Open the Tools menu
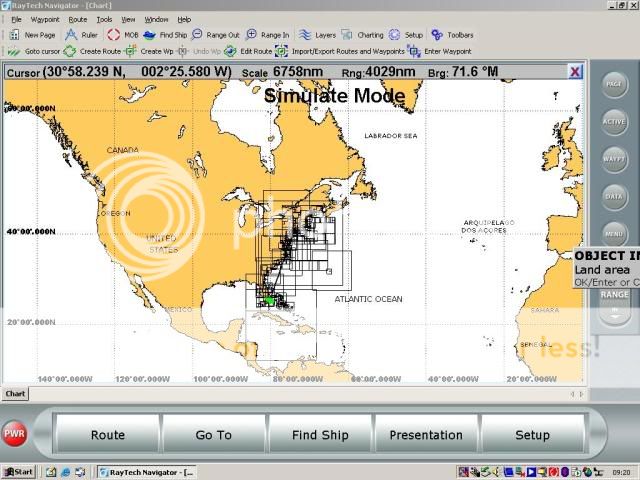 [x=104, y=19]
